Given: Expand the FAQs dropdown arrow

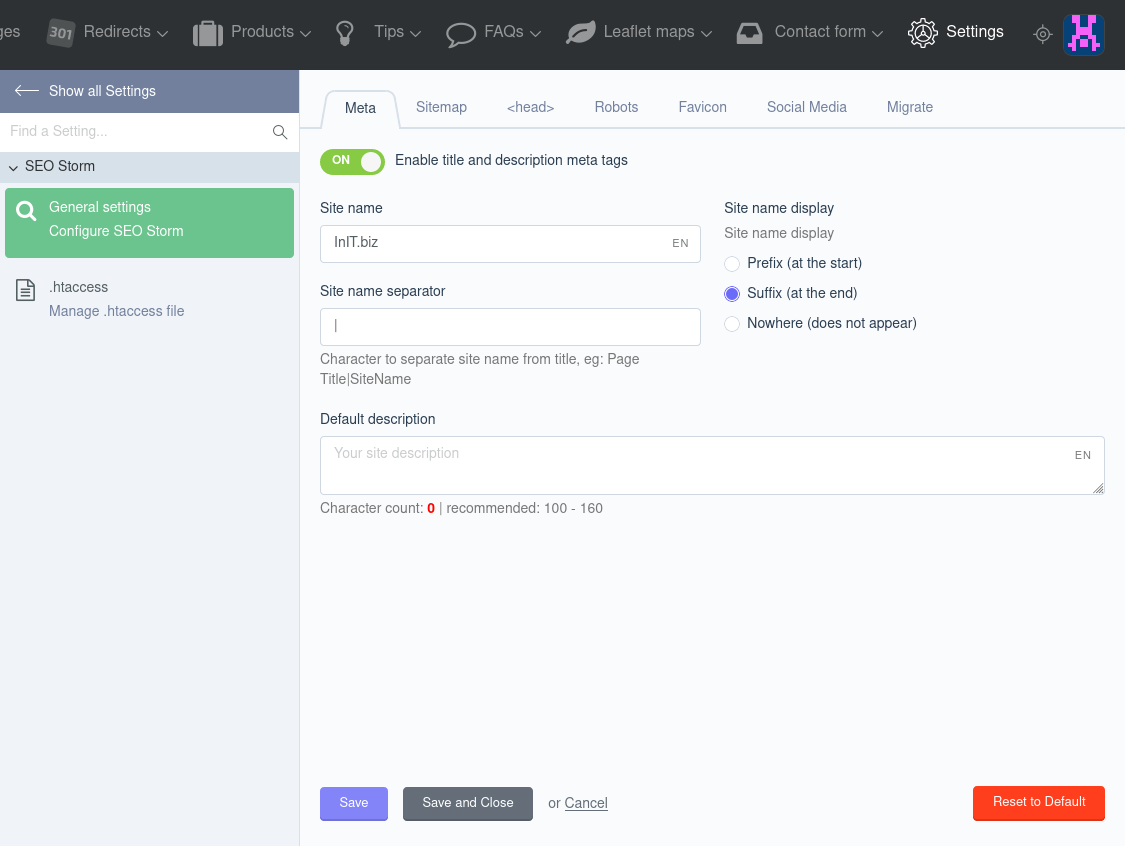Looking at the screenshot, I should [x=535, y=34].
